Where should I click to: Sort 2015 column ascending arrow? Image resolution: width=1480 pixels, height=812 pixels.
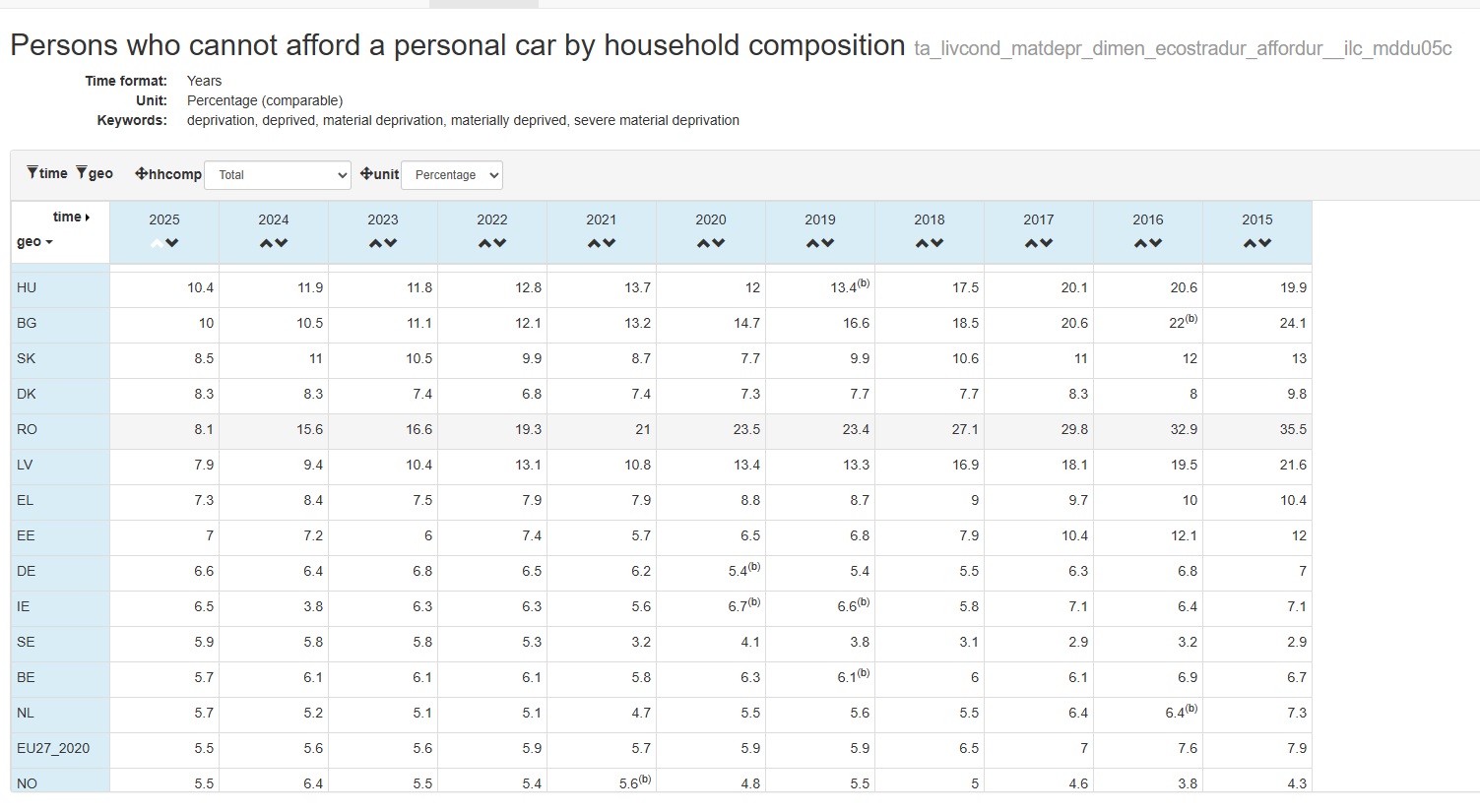tap(1250, 243)
